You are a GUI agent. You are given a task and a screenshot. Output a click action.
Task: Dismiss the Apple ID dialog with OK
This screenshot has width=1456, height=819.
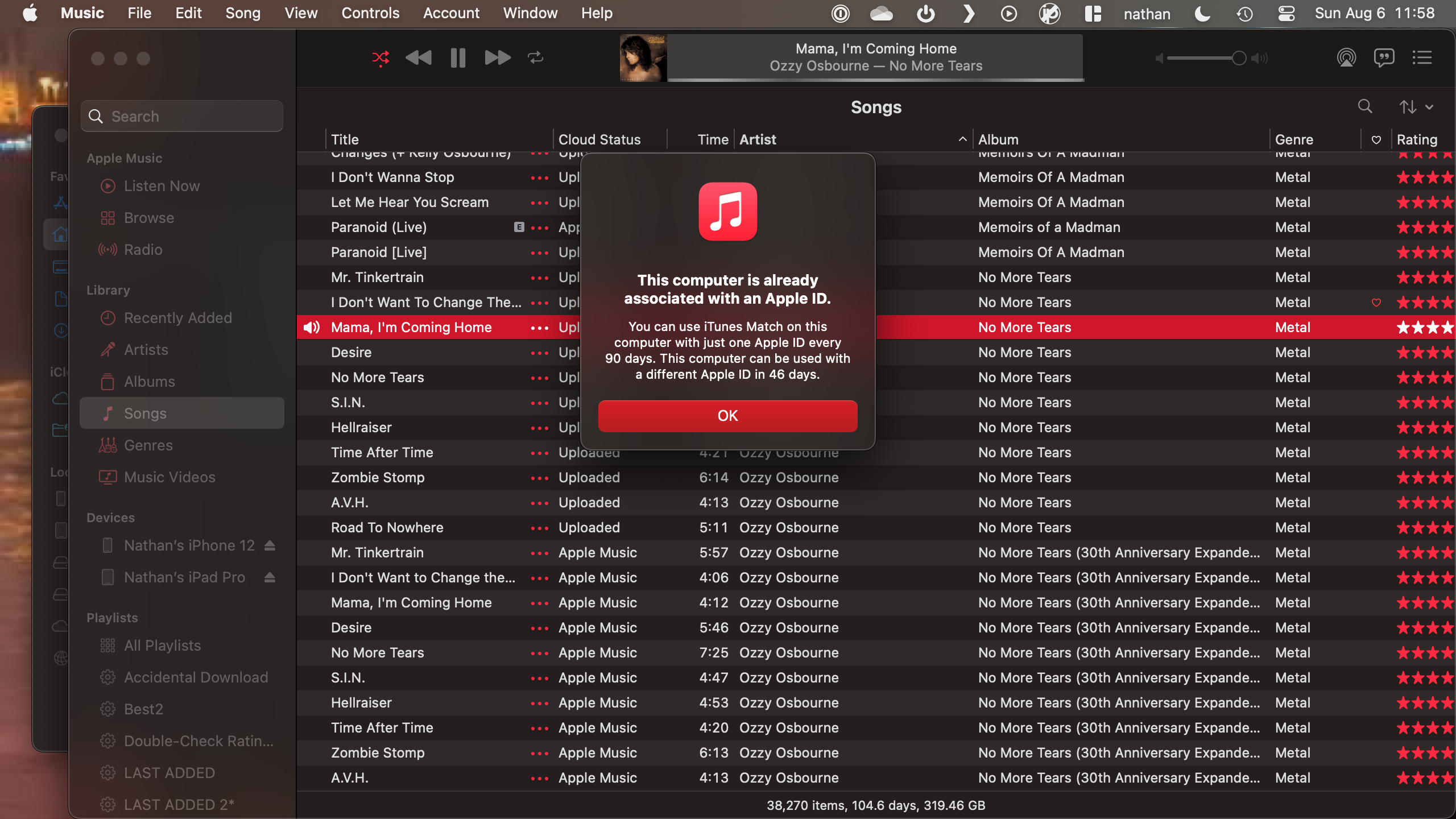pyautogui.click(x=728, y=415)
